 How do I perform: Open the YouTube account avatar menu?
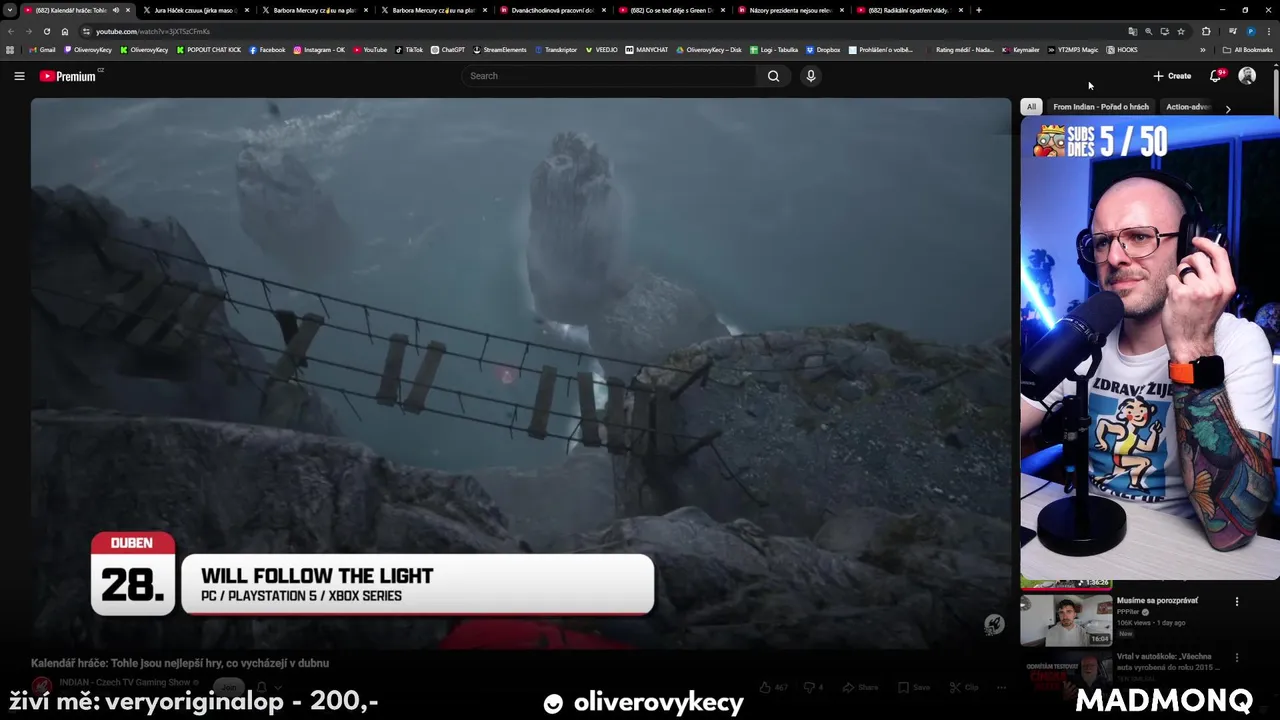[1247, 76]
